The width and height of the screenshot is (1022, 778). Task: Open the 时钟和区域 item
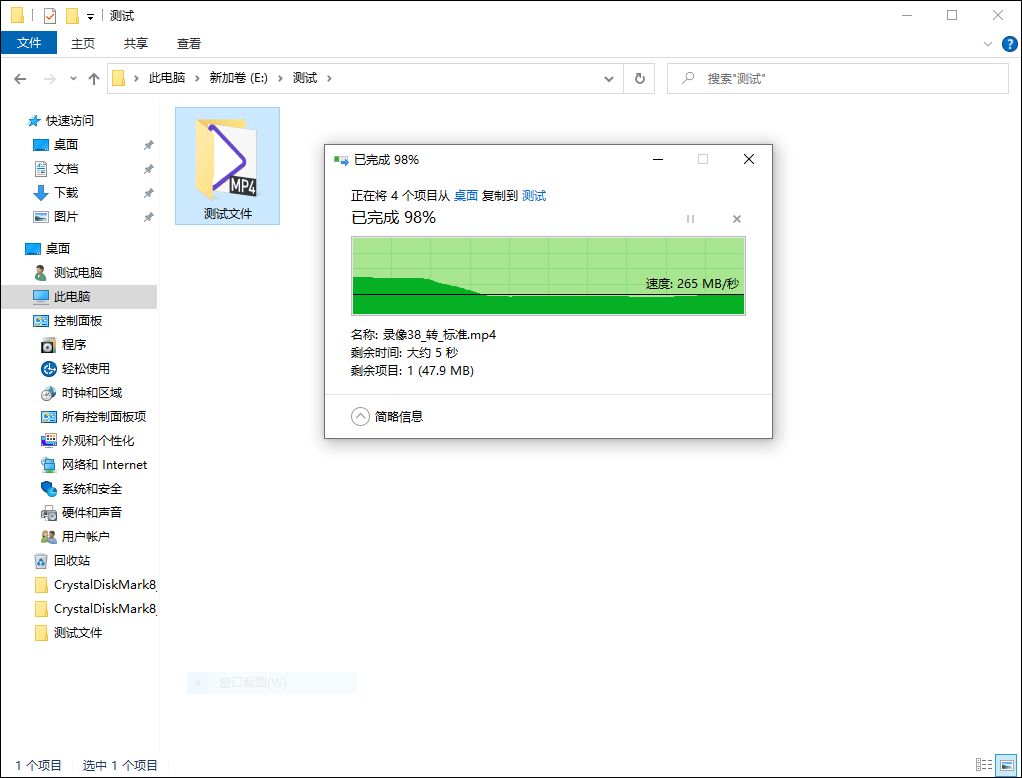click(92, 393)
